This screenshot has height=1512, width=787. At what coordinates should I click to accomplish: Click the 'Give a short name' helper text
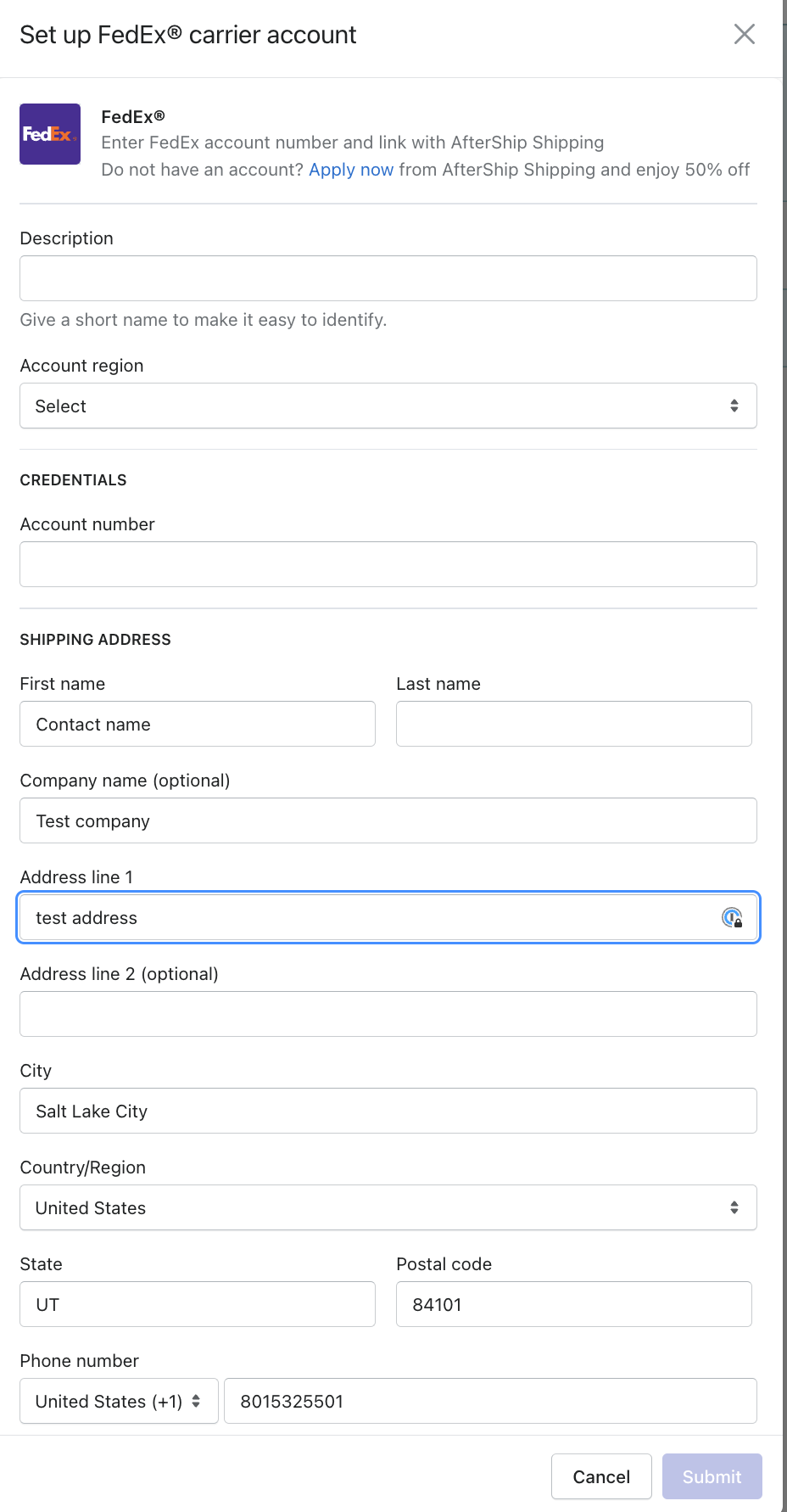(x=204, y=320)
